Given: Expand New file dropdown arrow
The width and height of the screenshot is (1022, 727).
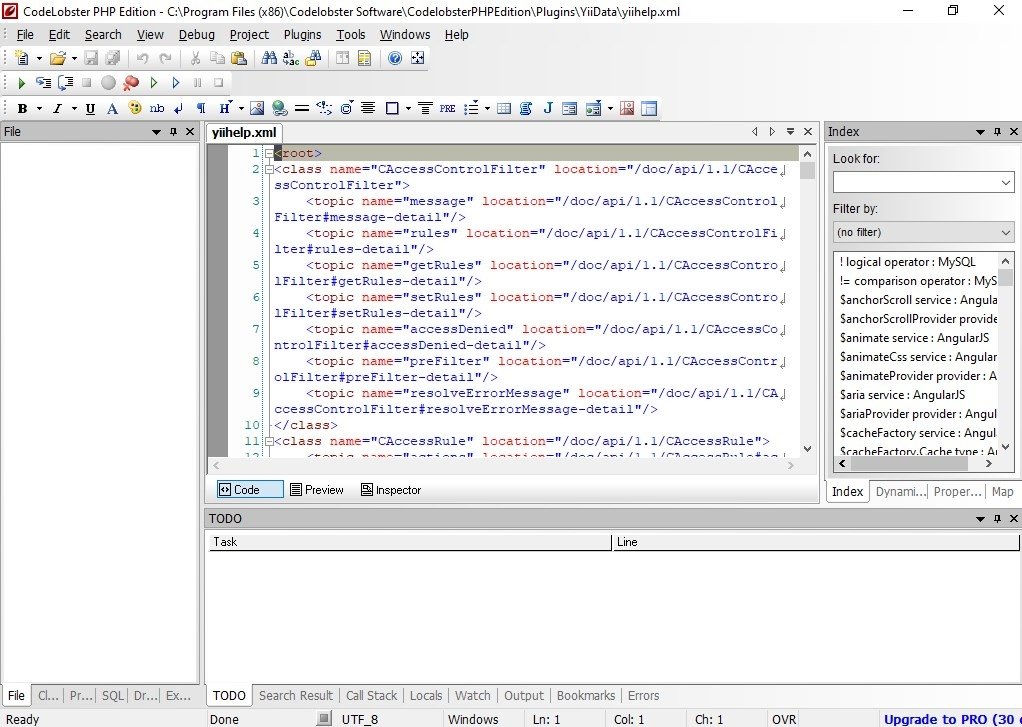Looking at the screenshot, I should tap(39, 58).
